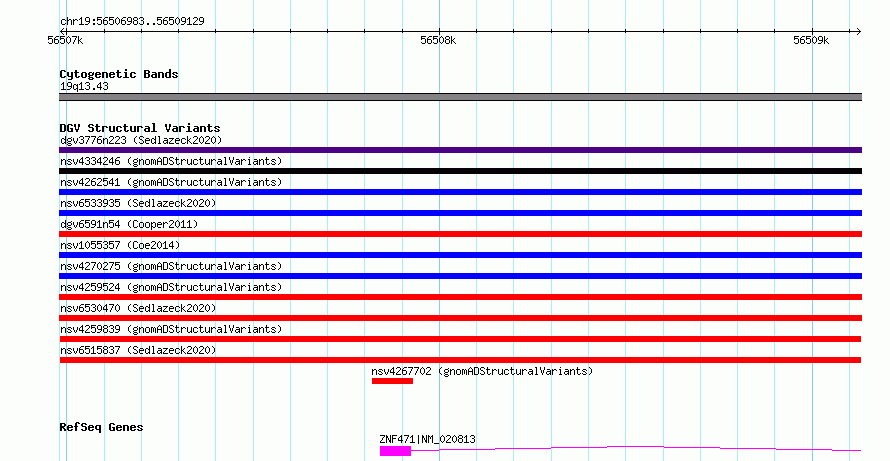
Task: Click the gray 19q13.43 cytogenetic band bar
Action: tap(460, 97)
